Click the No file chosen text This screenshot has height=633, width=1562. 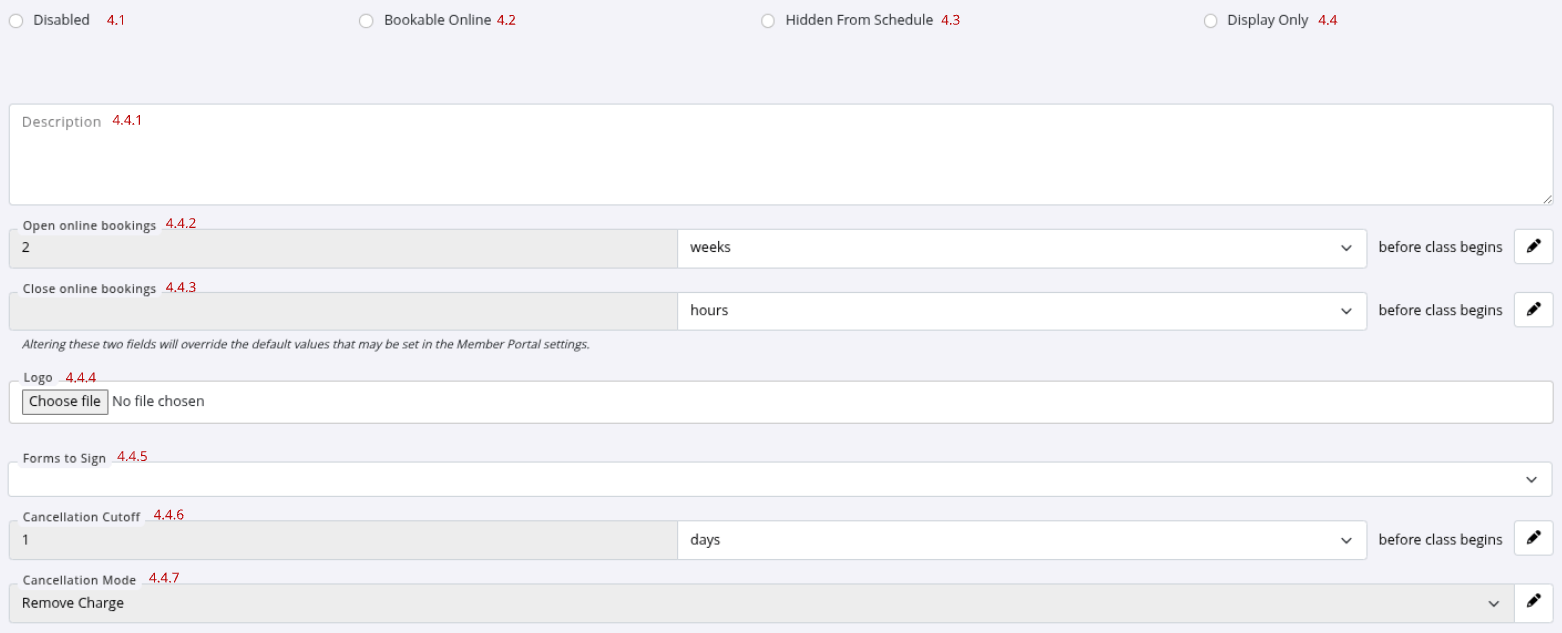(158, 401)
